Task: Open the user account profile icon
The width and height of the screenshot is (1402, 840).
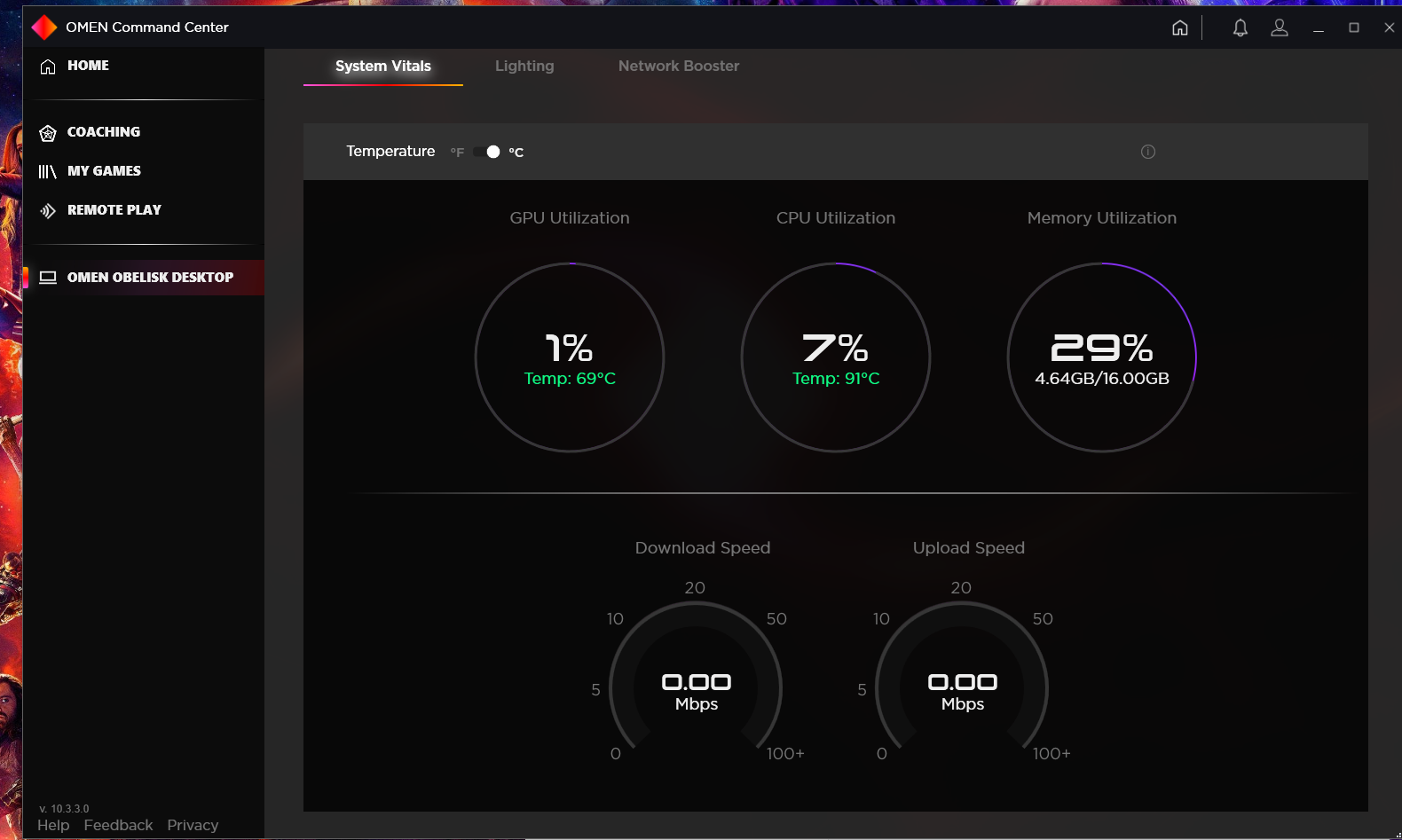Action: pyautogui.click(x=1280, y=27)
